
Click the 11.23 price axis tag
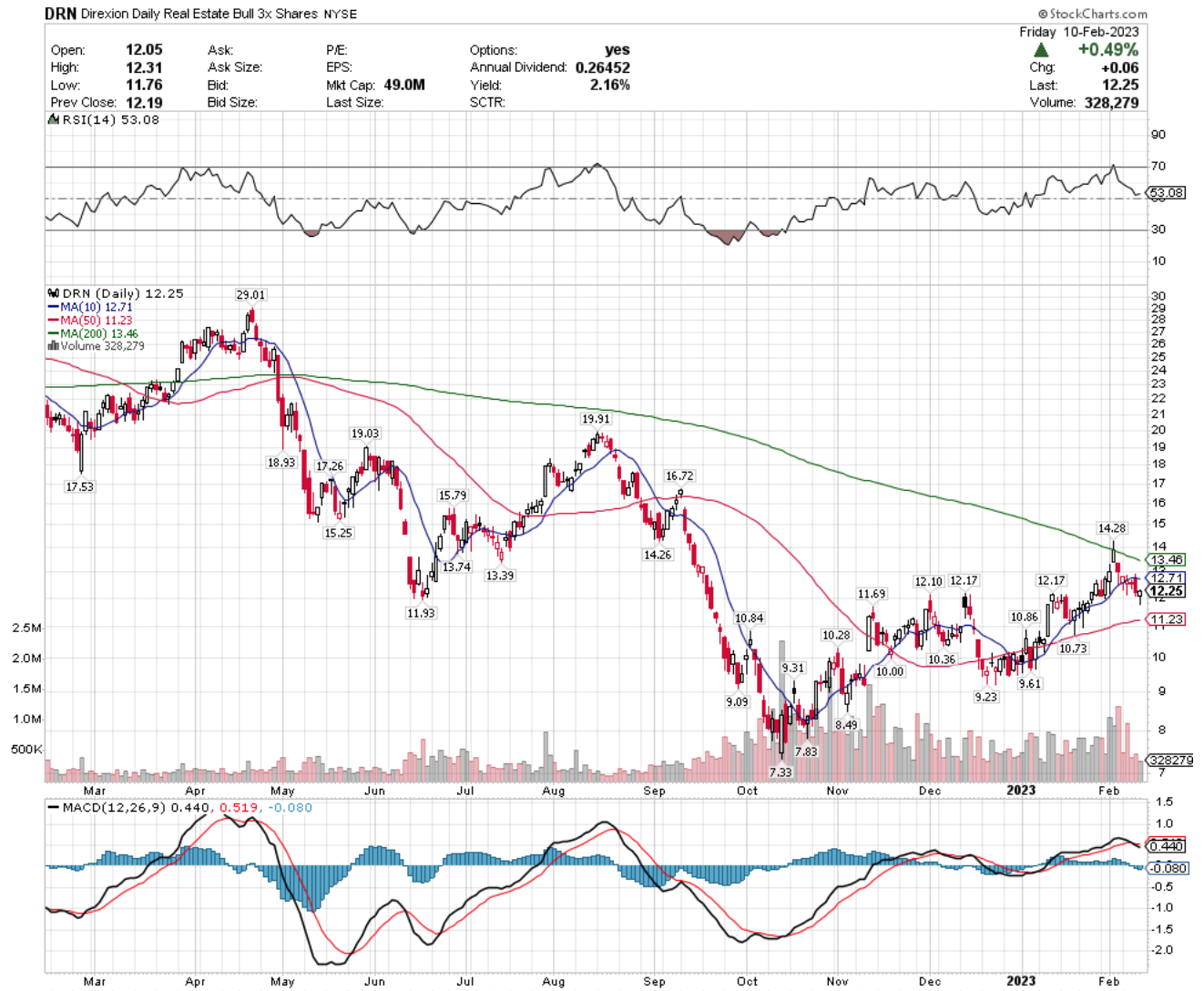(x=1167, y=619)
